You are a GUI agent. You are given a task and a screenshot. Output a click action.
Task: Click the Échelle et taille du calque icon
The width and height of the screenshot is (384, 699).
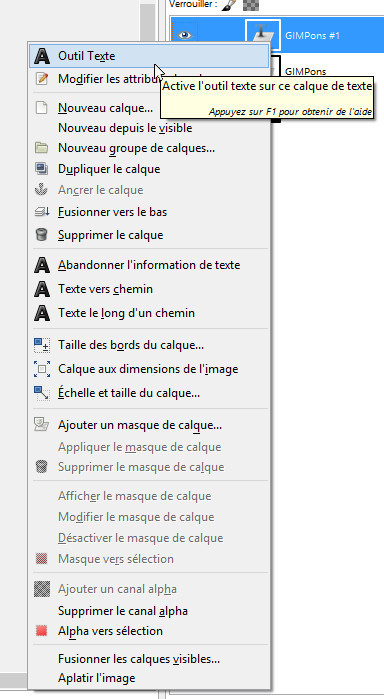[x=41, y=393]
